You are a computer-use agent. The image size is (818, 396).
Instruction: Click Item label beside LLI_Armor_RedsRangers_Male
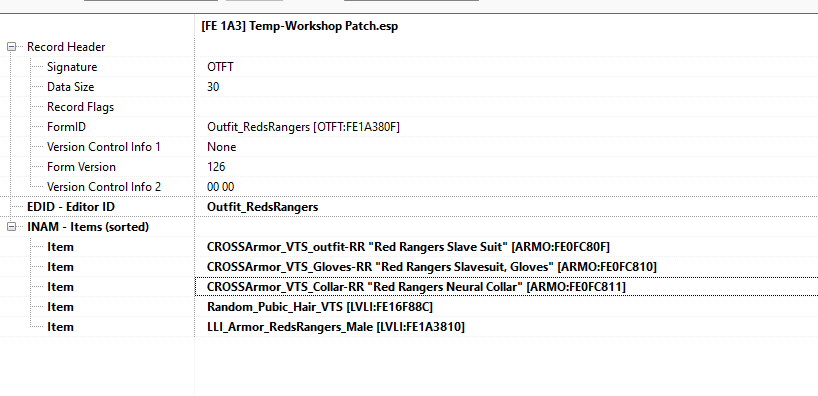point(60,327)
